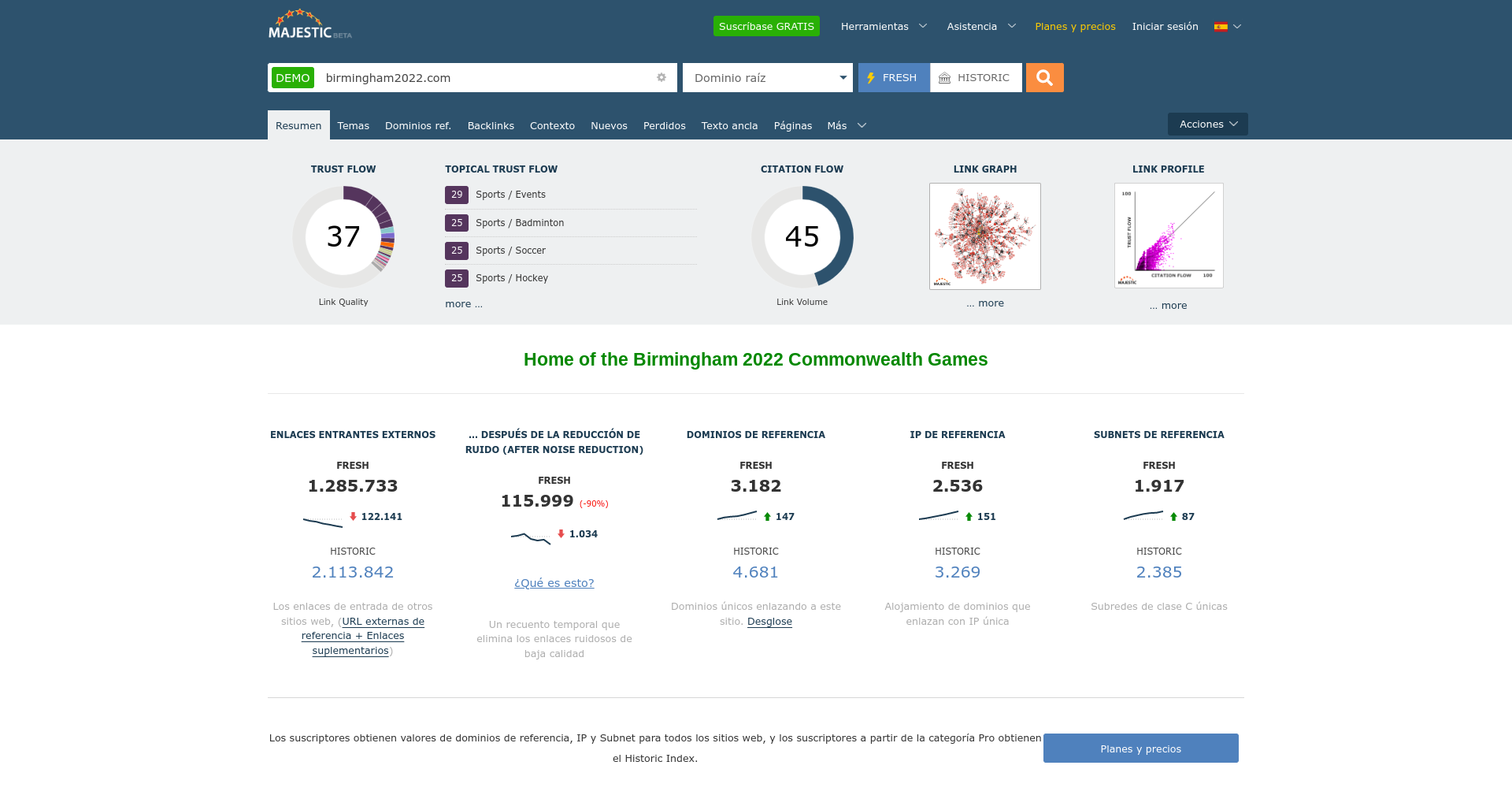The height and width of the screenshot is (795, 1512).
Task: Open the Páginas tab
Action: 792,125
